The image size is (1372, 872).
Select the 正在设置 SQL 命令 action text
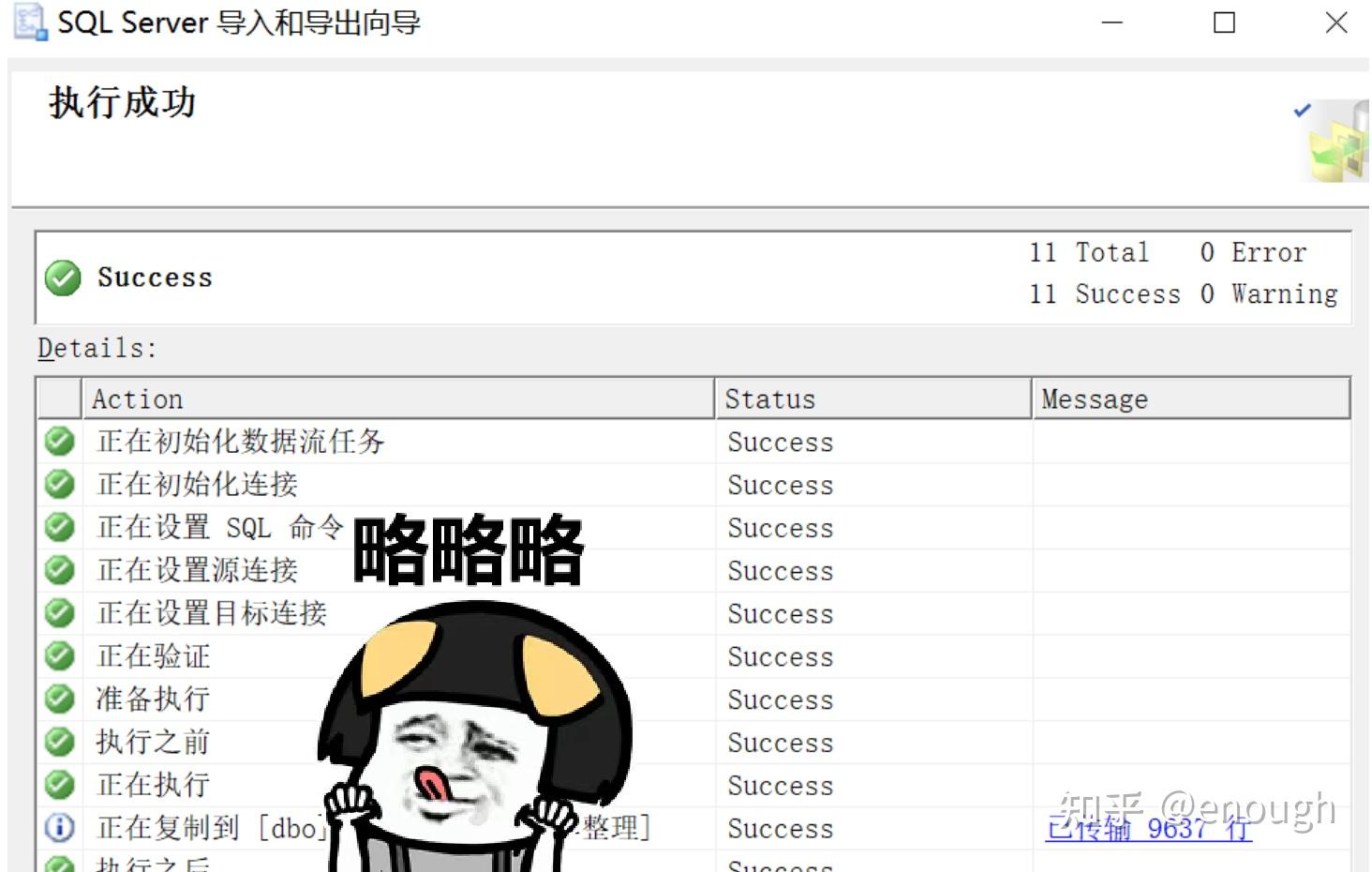point(221,527)
